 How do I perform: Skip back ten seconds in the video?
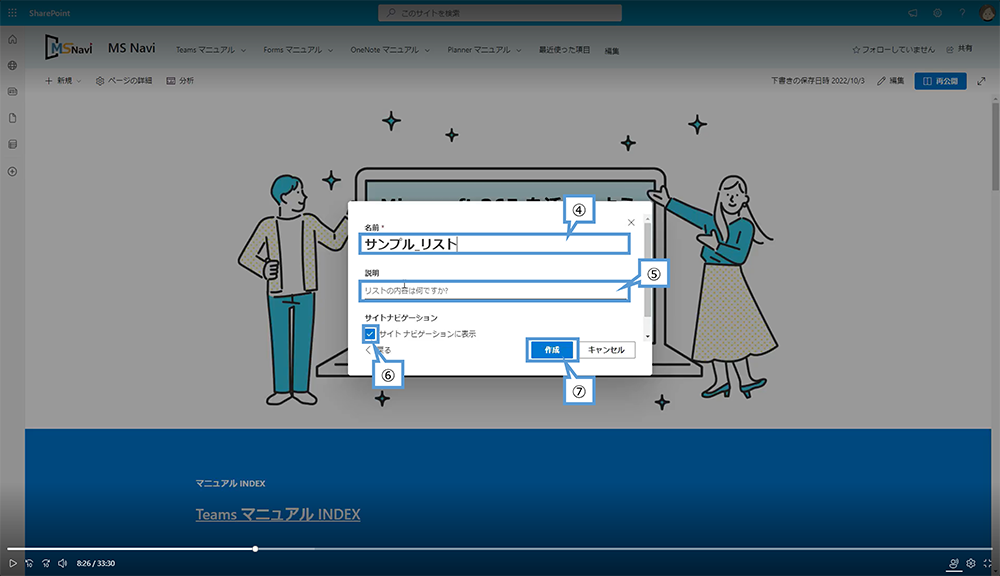coord(29,563)
